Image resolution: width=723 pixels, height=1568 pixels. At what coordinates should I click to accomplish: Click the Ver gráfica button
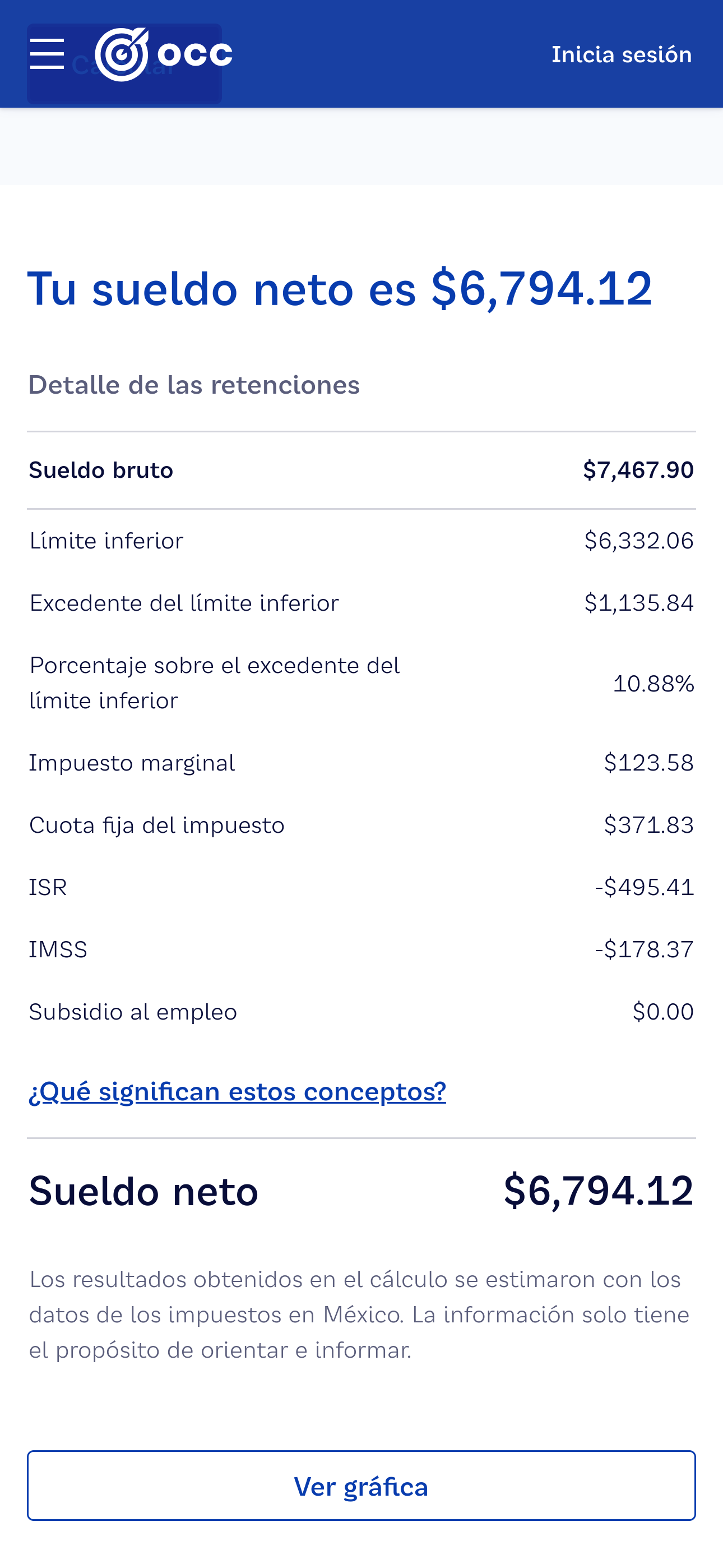(x=361, y=1486)
